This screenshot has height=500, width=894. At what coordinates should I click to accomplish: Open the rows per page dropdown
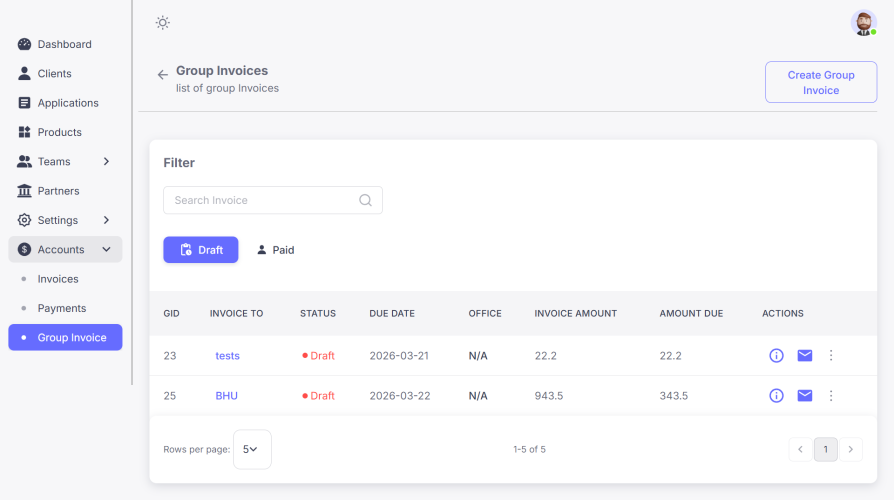click(x=251, y=450)
